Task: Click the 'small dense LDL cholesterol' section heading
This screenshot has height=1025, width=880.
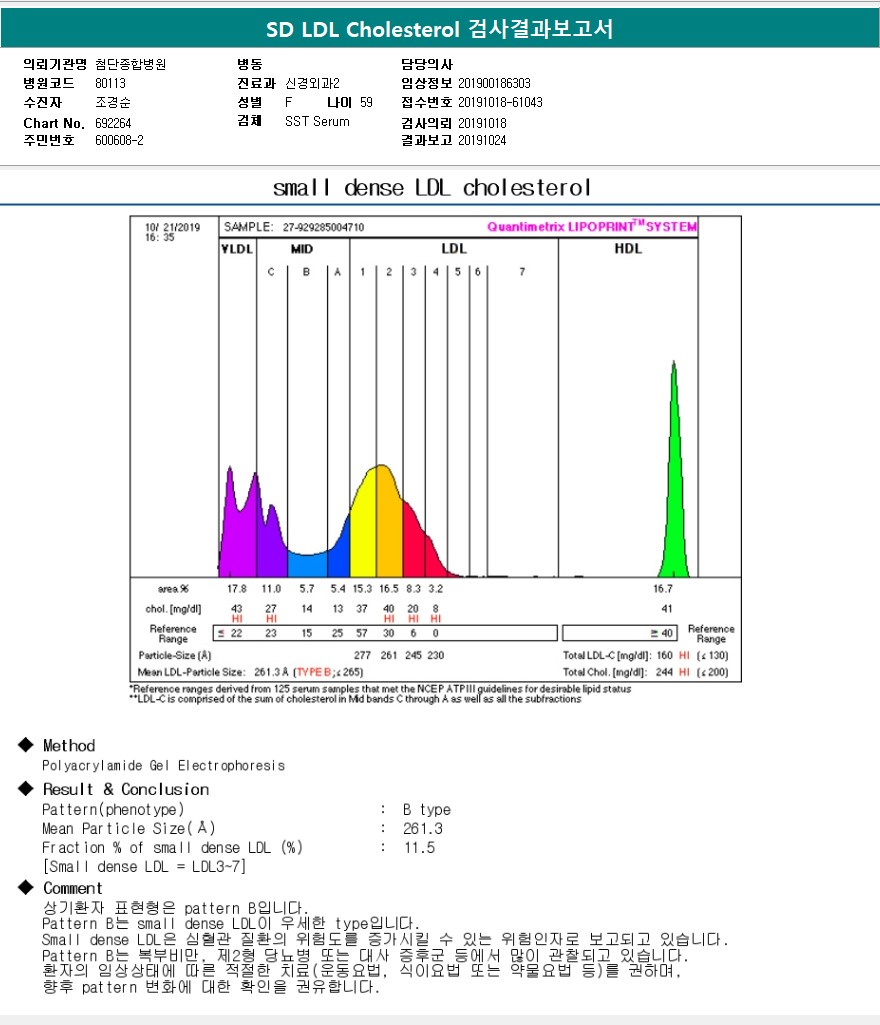Action: click(432, 188)
